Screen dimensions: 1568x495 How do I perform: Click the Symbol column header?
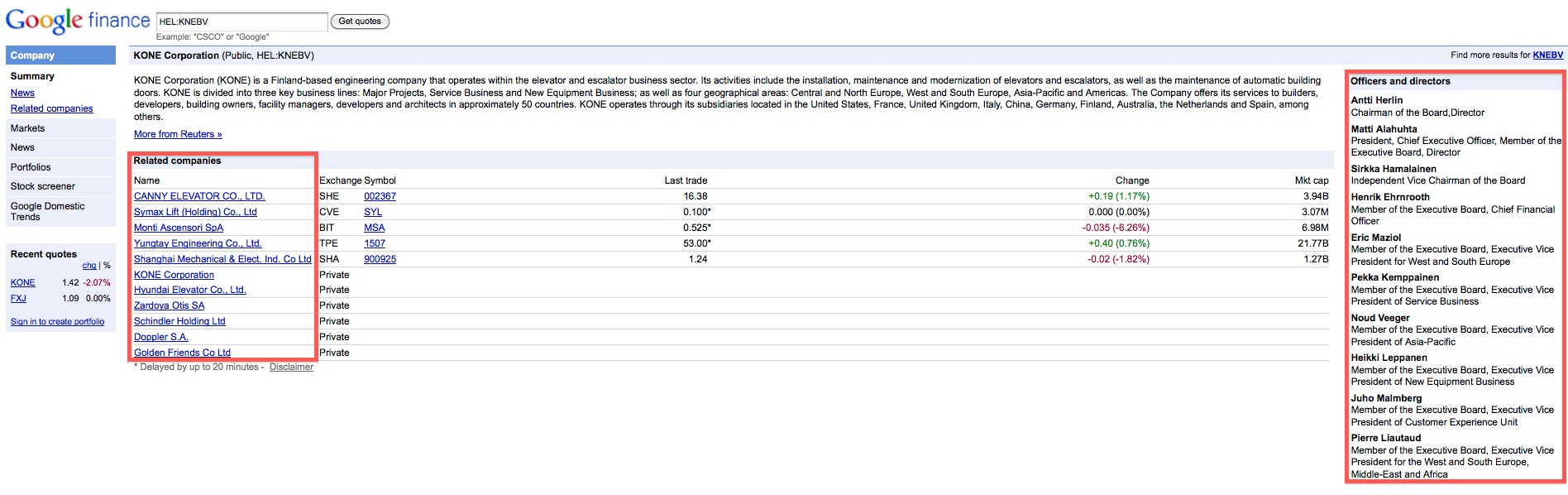pos(380,180)
